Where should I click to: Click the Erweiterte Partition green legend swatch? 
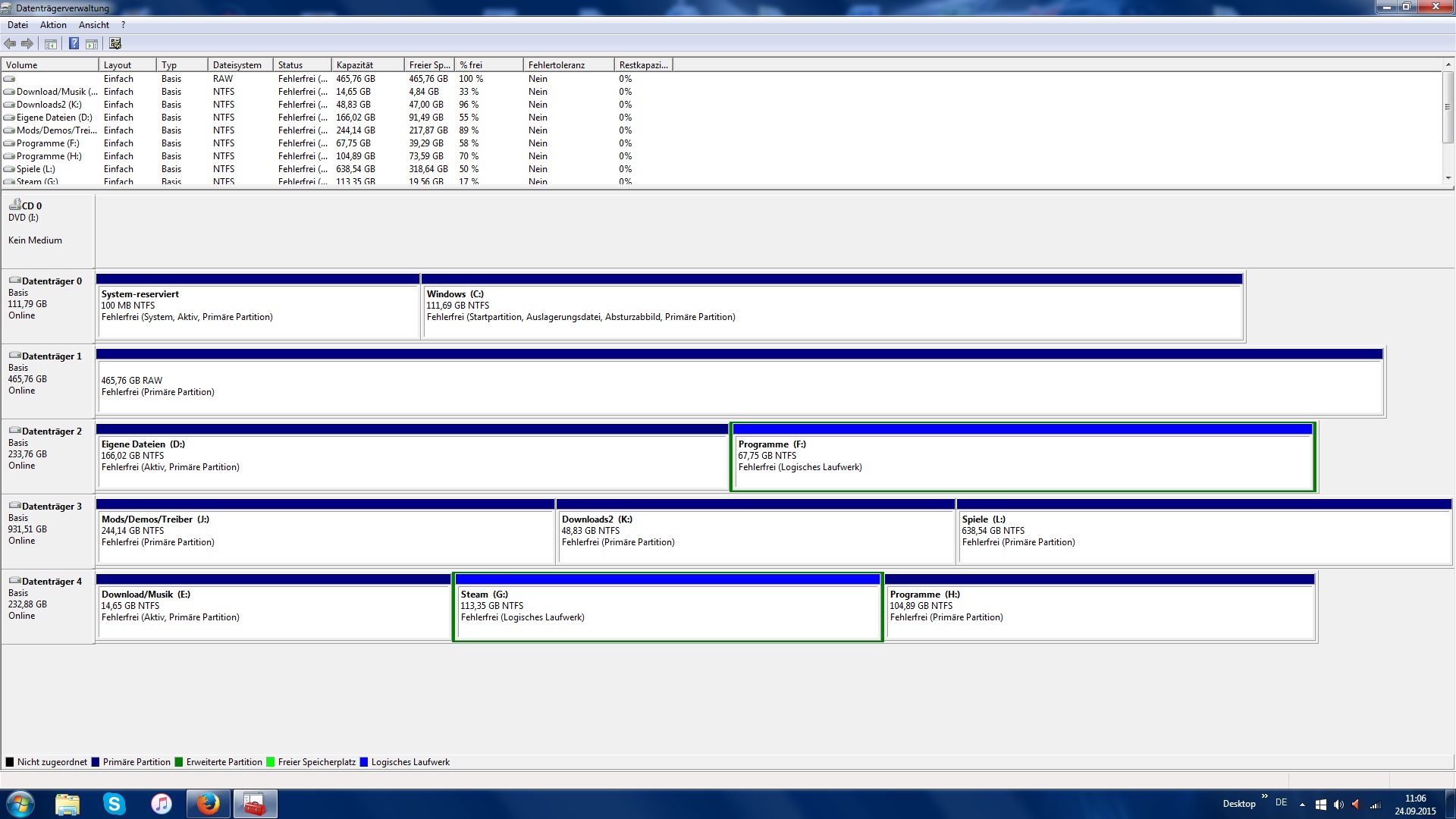pos(179,762)
